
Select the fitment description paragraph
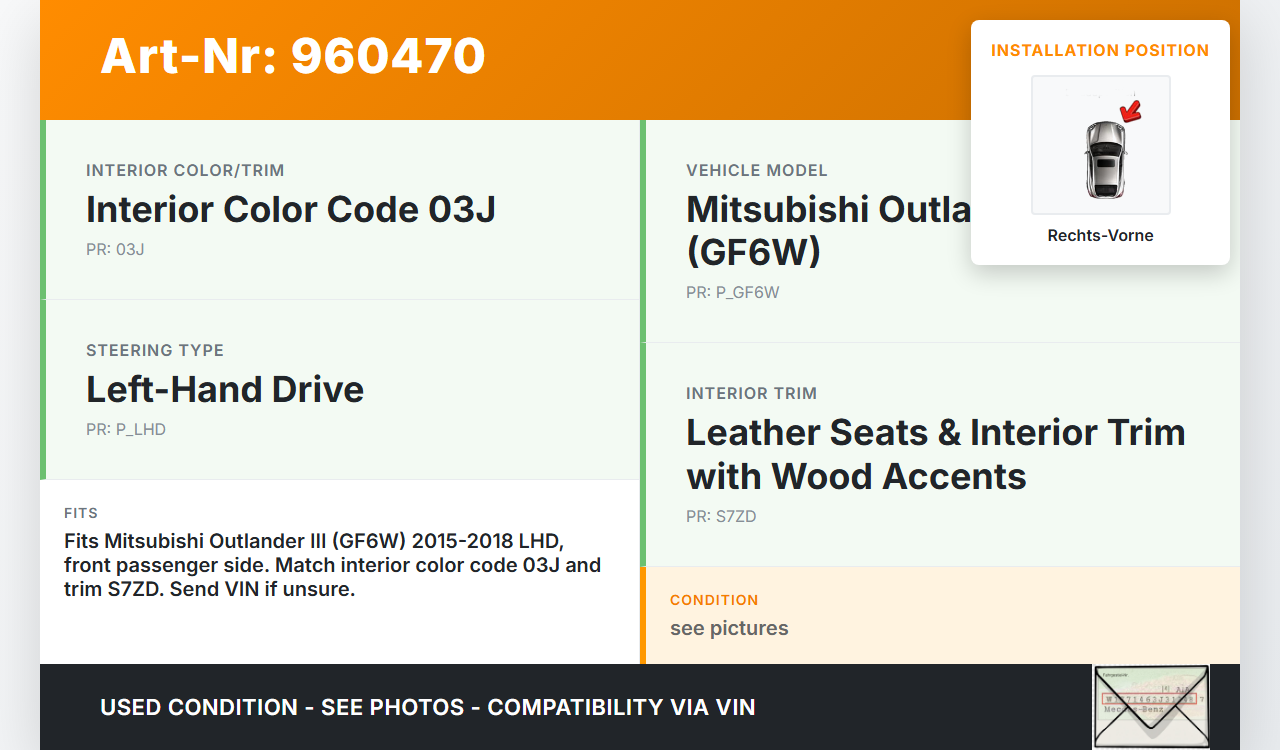(333, 565)
